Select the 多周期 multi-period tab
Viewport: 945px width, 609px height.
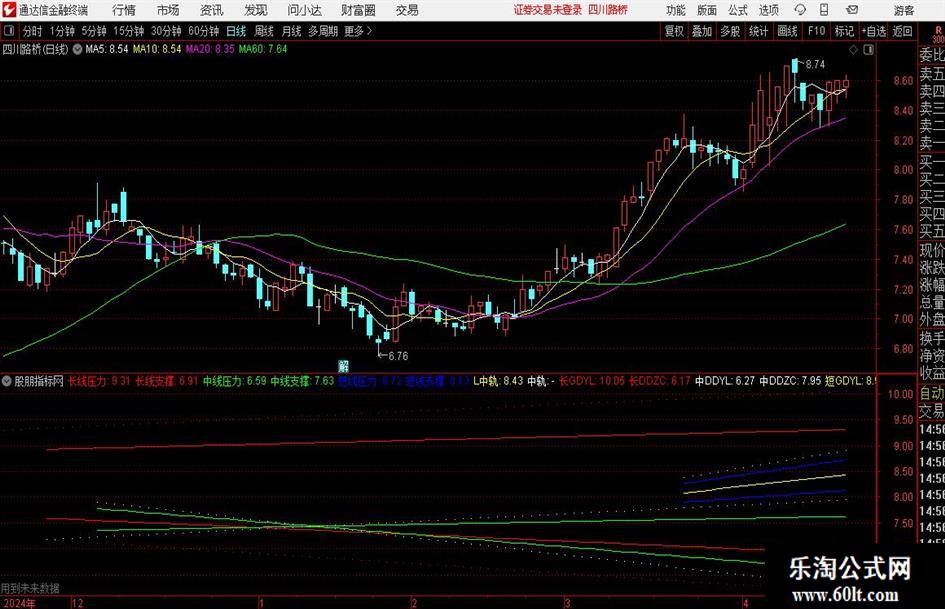pos(322,31)
